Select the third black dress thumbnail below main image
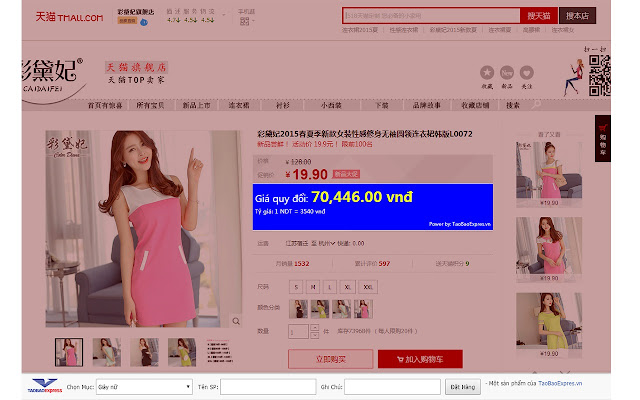The width and height of the screenshot is (640, 400). [144, 352]
